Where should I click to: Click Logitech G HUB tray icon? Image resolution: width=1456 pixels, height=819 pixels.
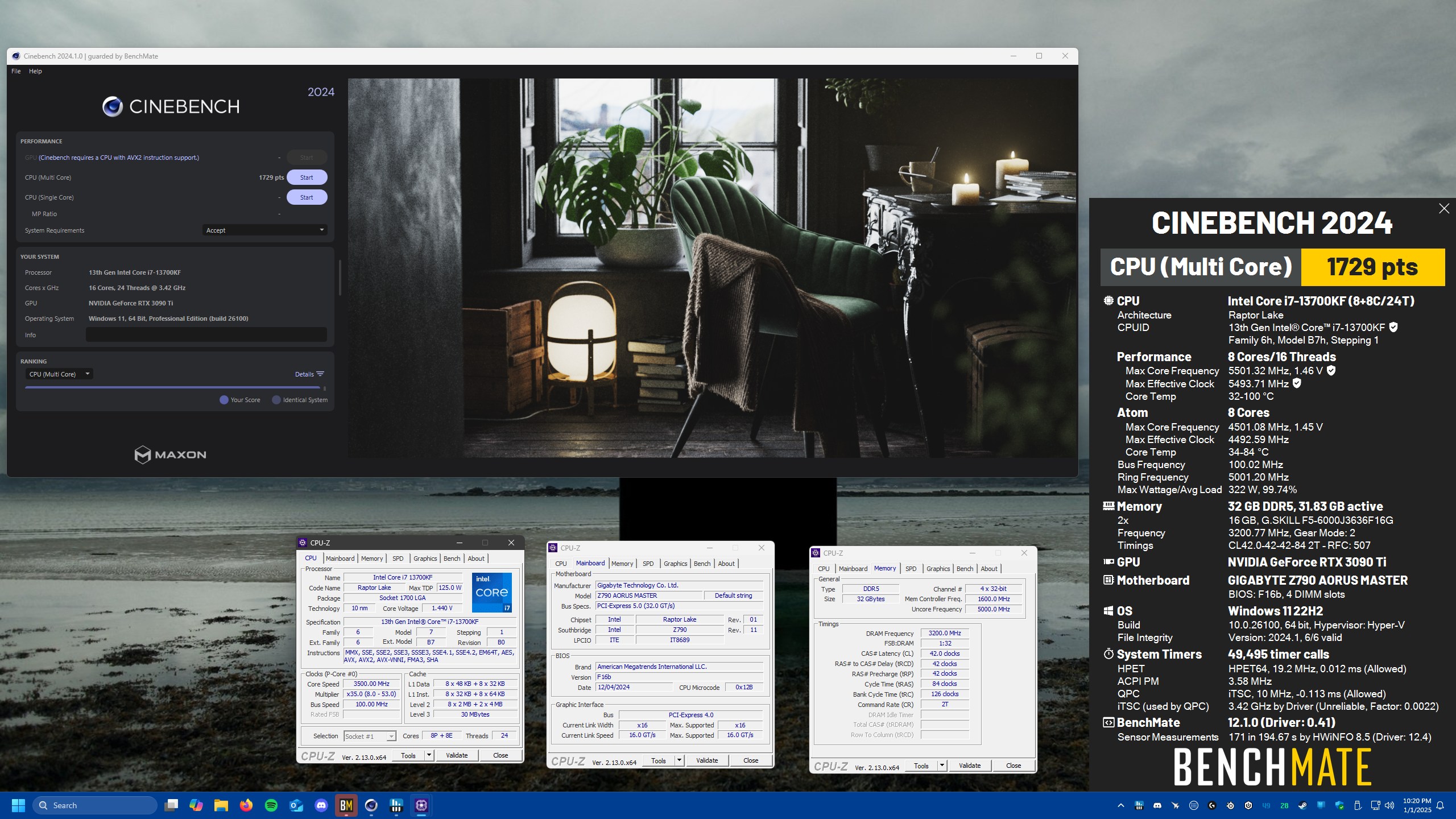point(1212,805)
